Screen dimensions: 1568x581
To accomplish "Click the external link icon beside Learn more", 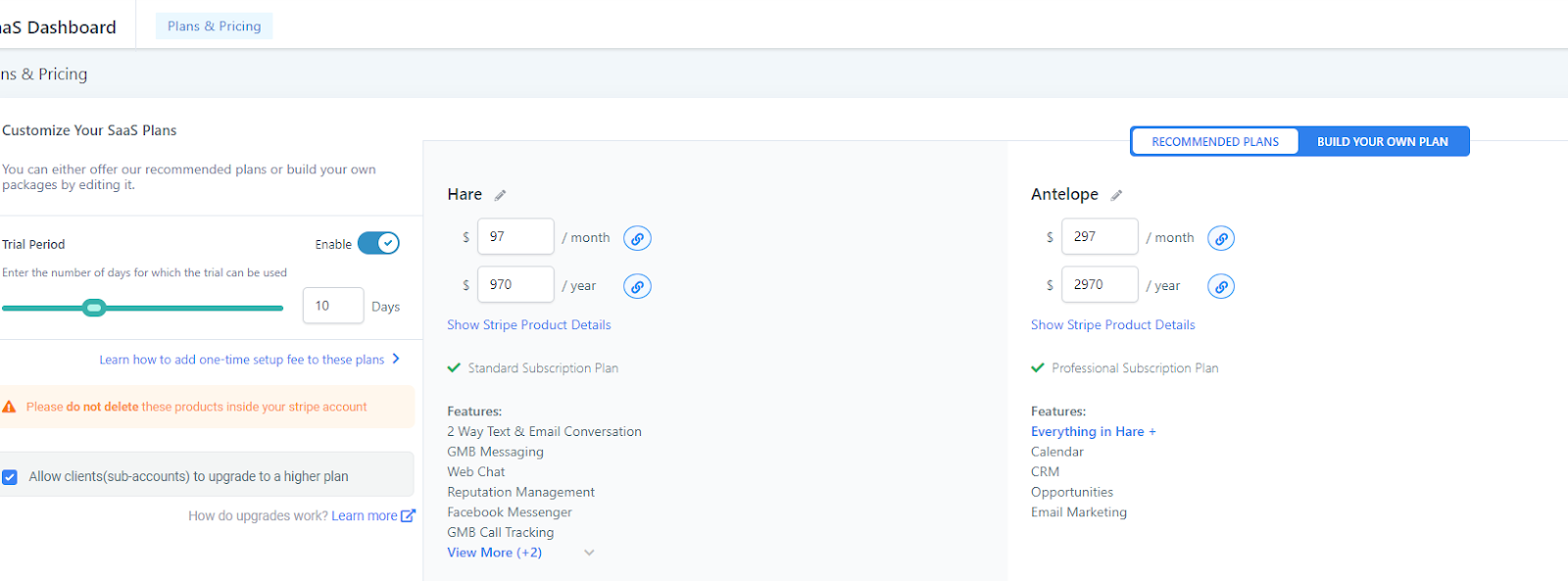I will (408, 515).
